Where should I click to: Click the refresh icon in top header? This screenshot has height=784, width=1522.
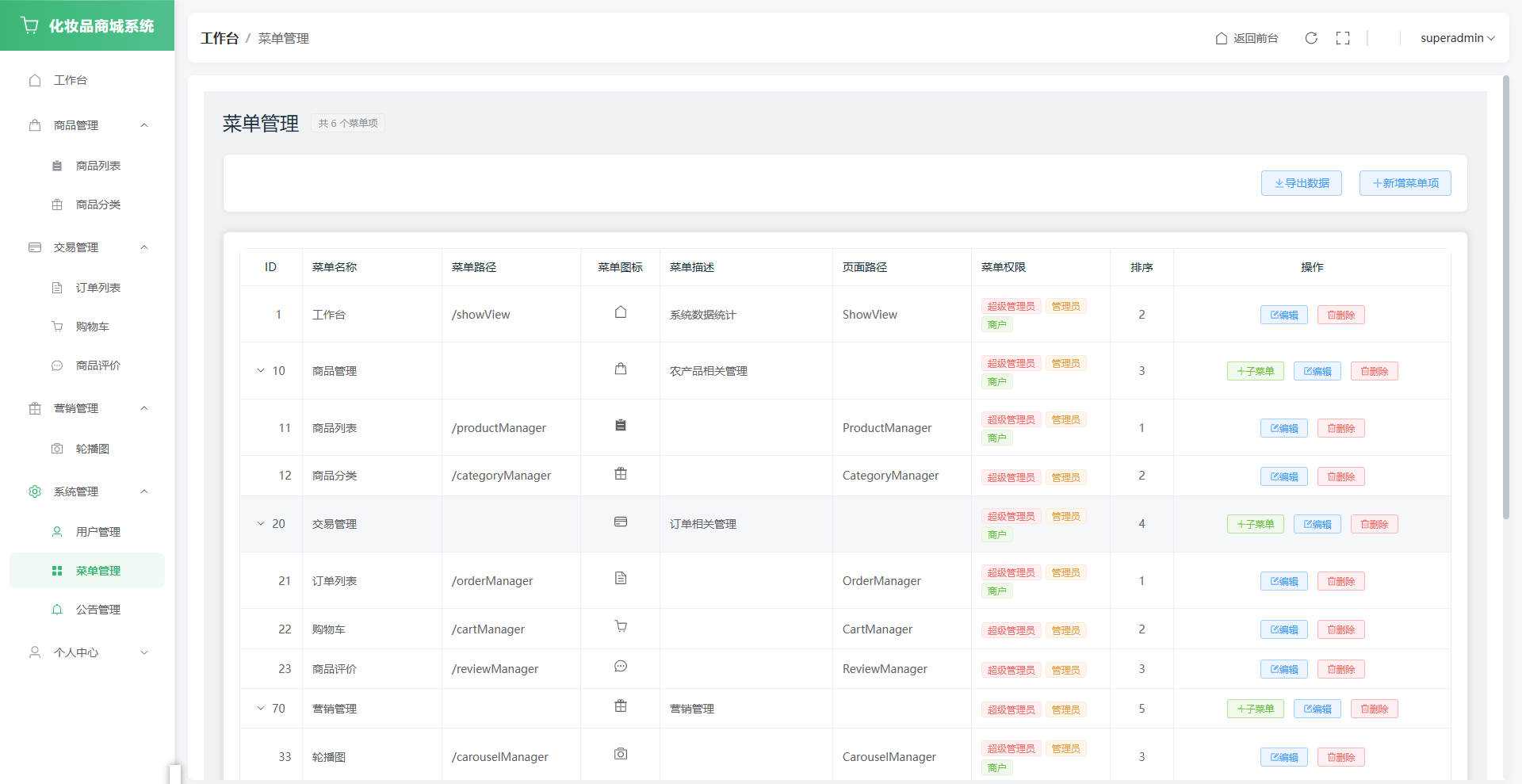(1311, 38)
